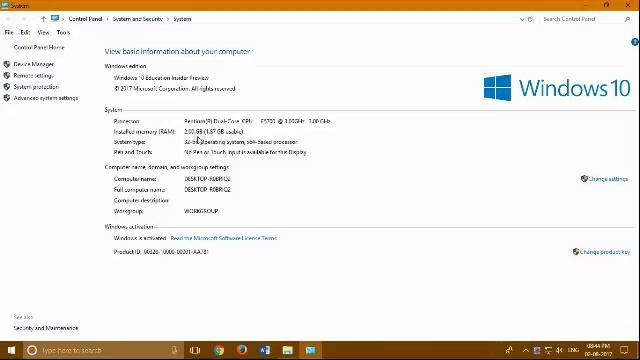
Task: Select System breadcrumb segment
Action: pyautogui.click(x=182, y=19)
